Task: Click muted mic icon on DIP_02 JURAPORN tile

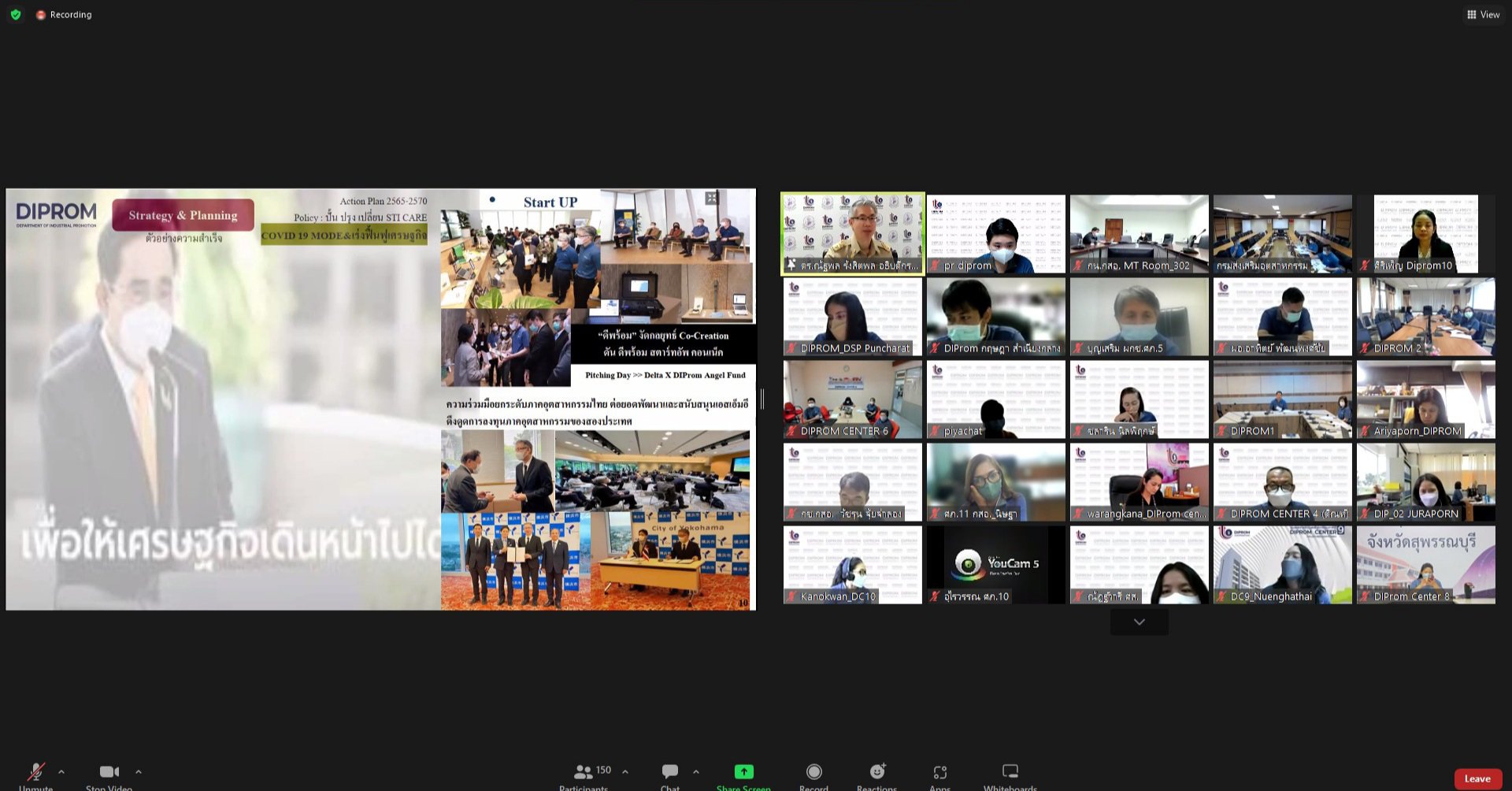Action: 1365,514
